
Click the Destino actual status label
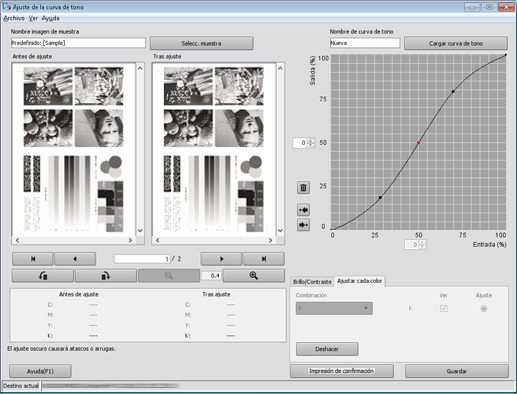click(21, 386)
